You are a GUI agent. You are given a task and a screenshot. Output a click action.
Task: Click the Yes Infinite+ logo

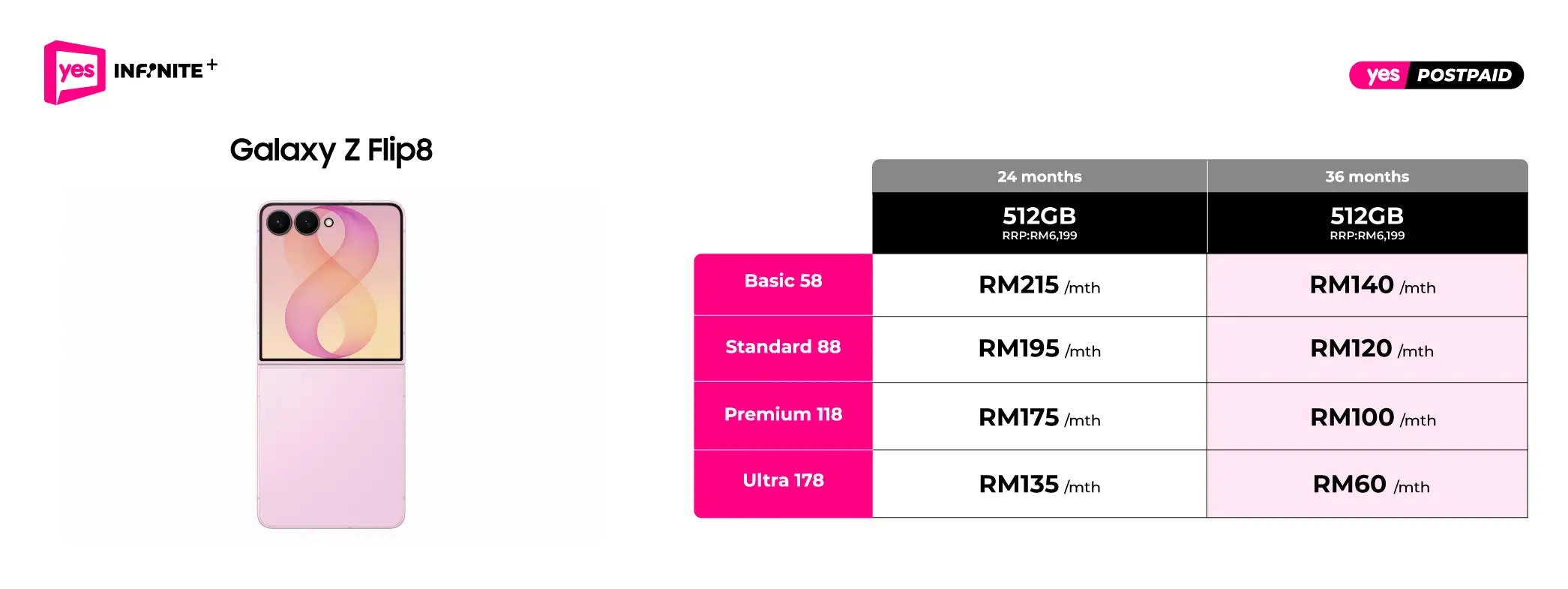(x=130, y=72)
